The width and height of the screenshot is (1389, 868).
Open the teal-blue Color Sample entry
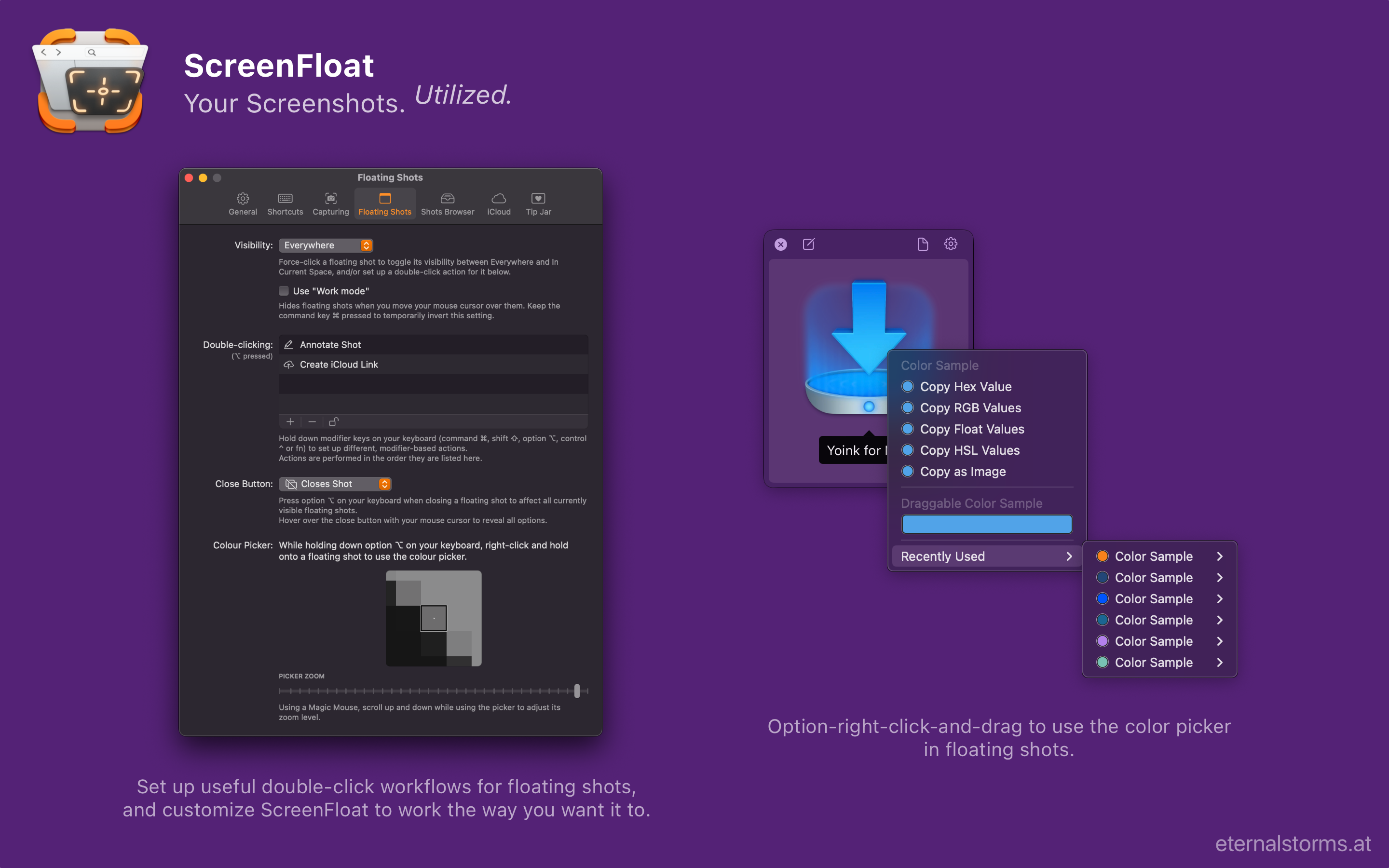pyautogui.click(x=1159, y=620)
